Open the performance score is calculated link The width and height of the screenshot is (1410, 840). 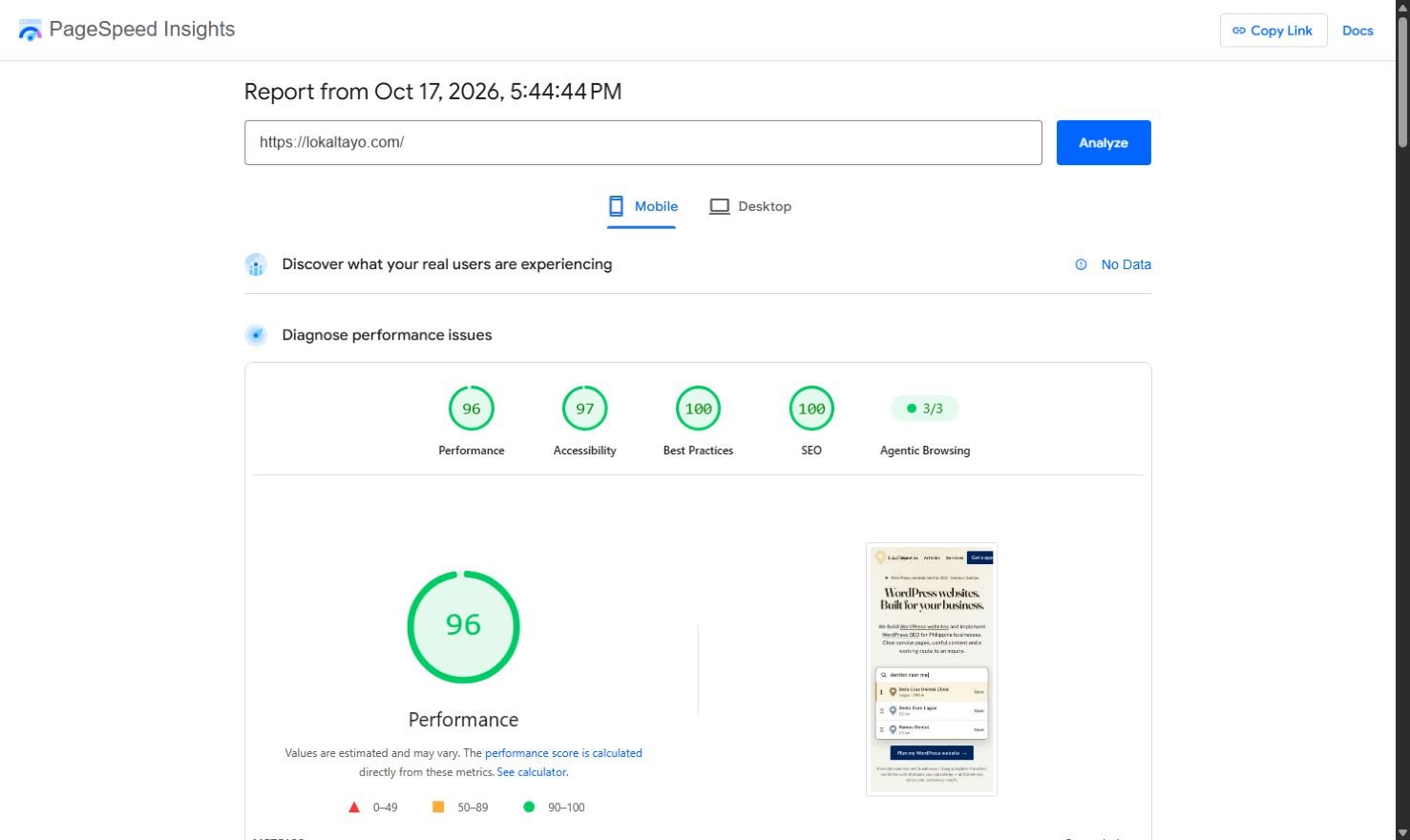[x=563, y=753]
